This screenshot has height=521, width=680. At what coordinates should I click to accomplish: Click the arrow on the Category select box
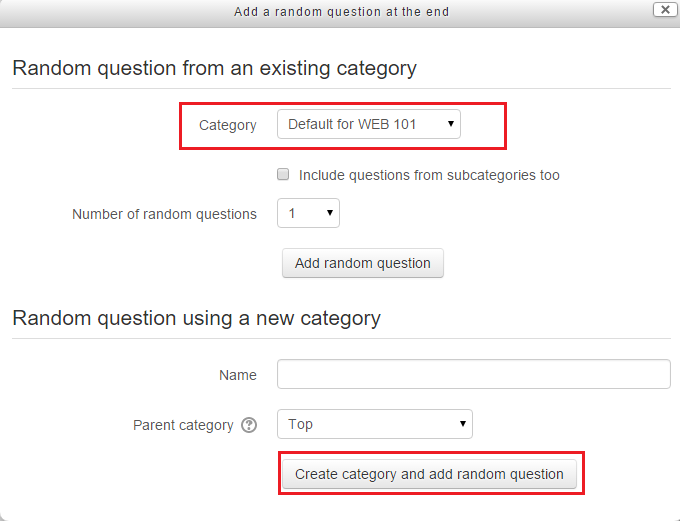click(451, 125)
